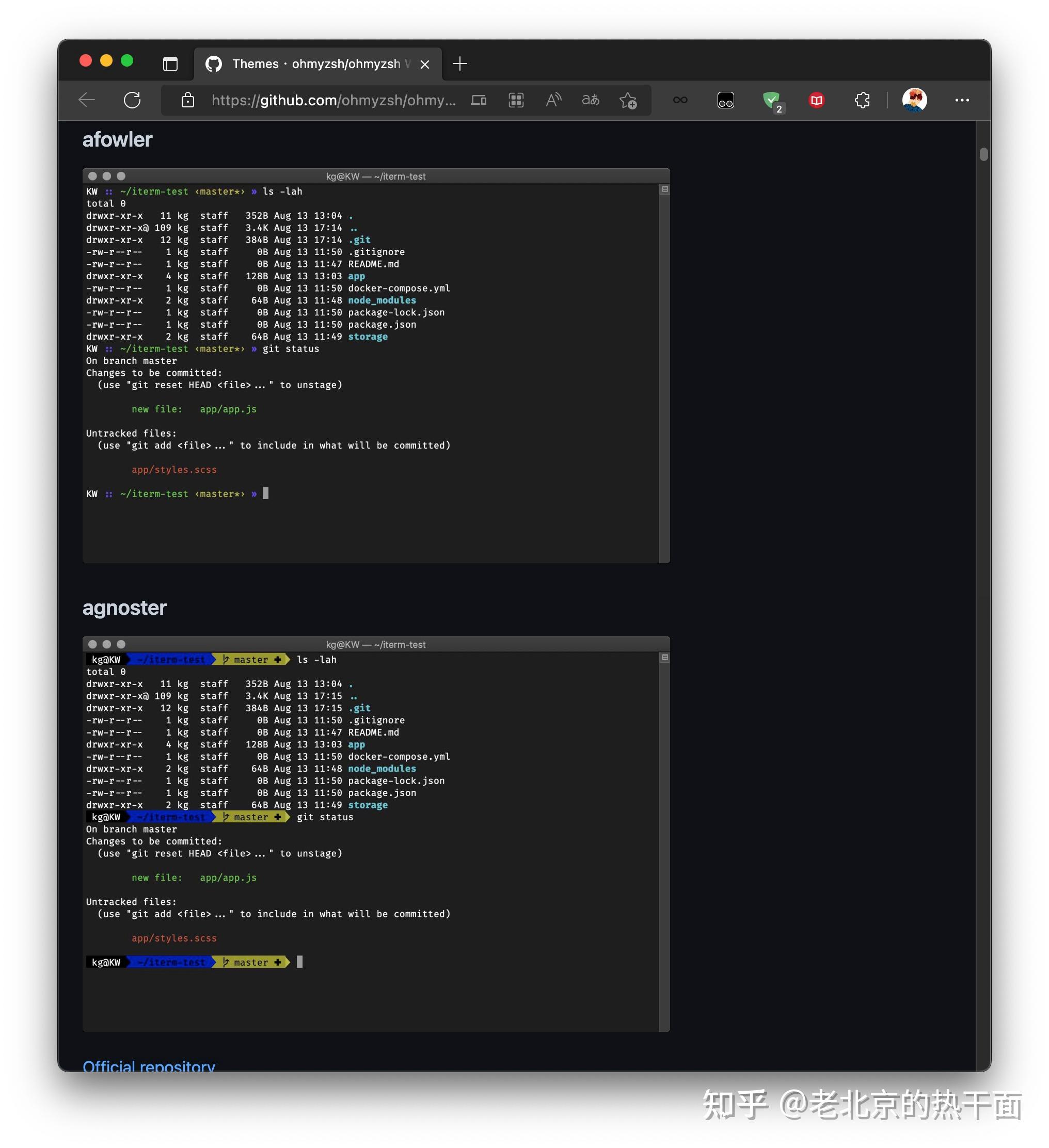Navigate back to the previous page

(86, 100)
